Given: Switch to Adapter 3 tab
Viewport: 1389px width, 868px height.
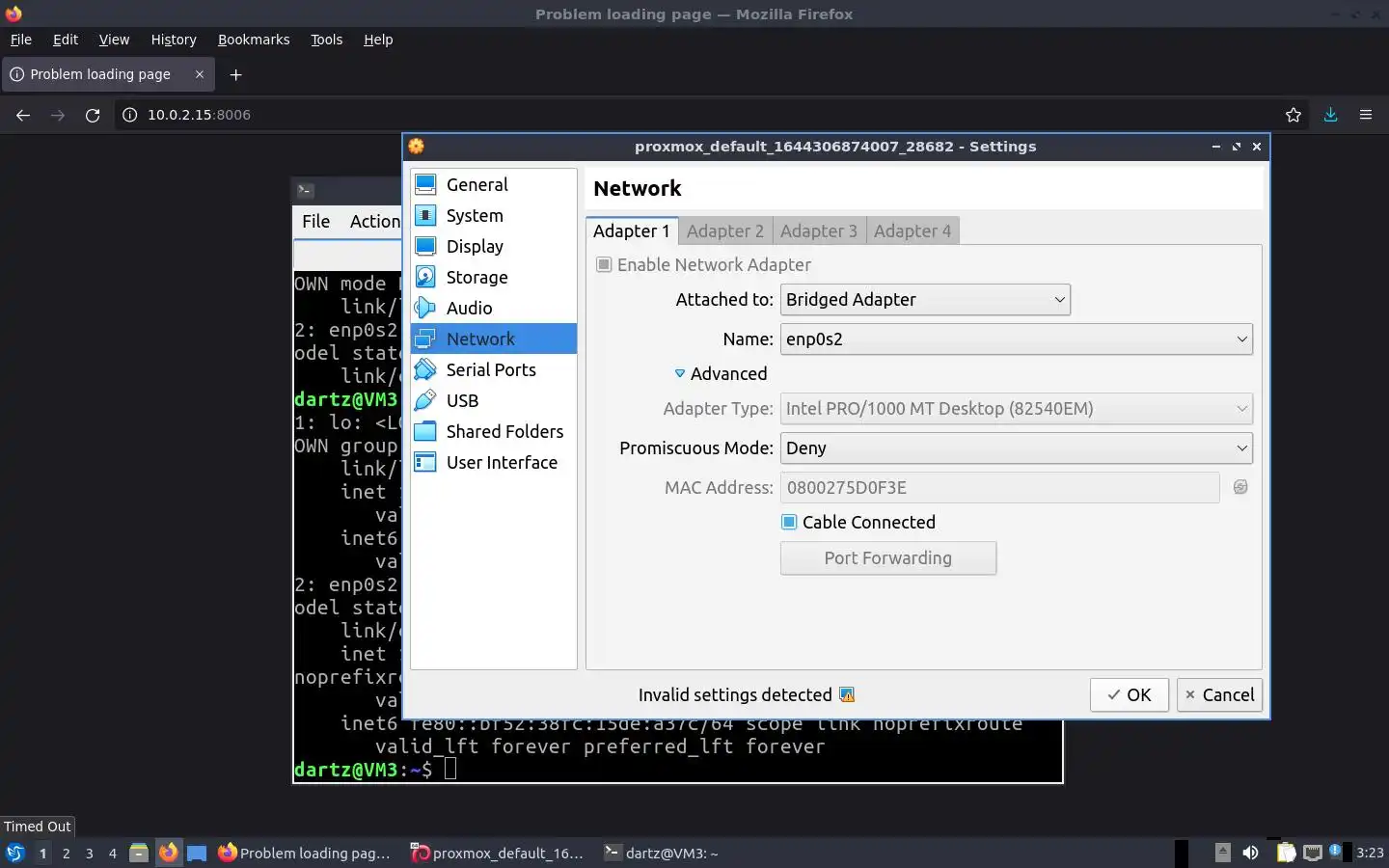Looking at the screenshot, I should (x=819, y=231).
